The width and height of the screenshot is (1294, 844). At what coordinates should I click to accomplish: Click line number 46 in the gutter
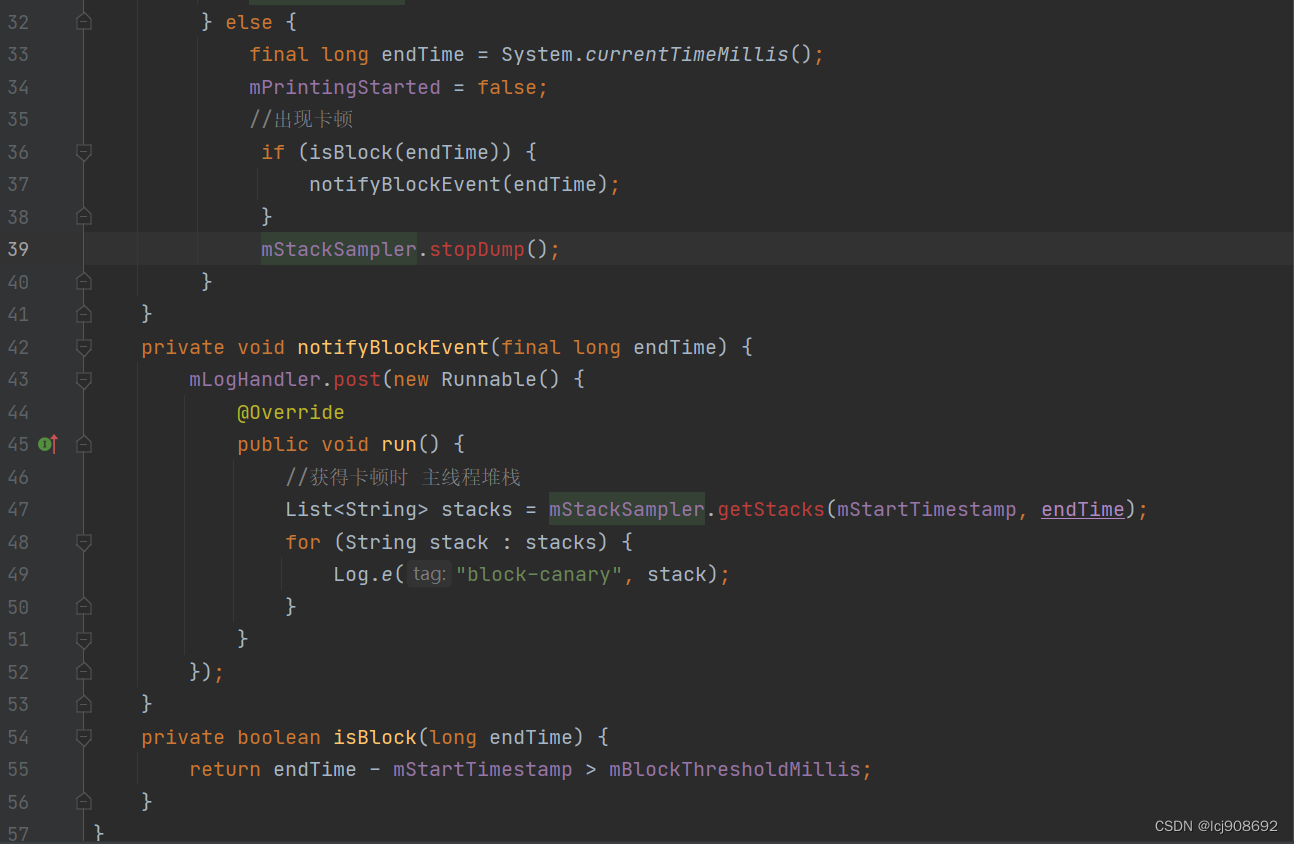tap(18, 477)
